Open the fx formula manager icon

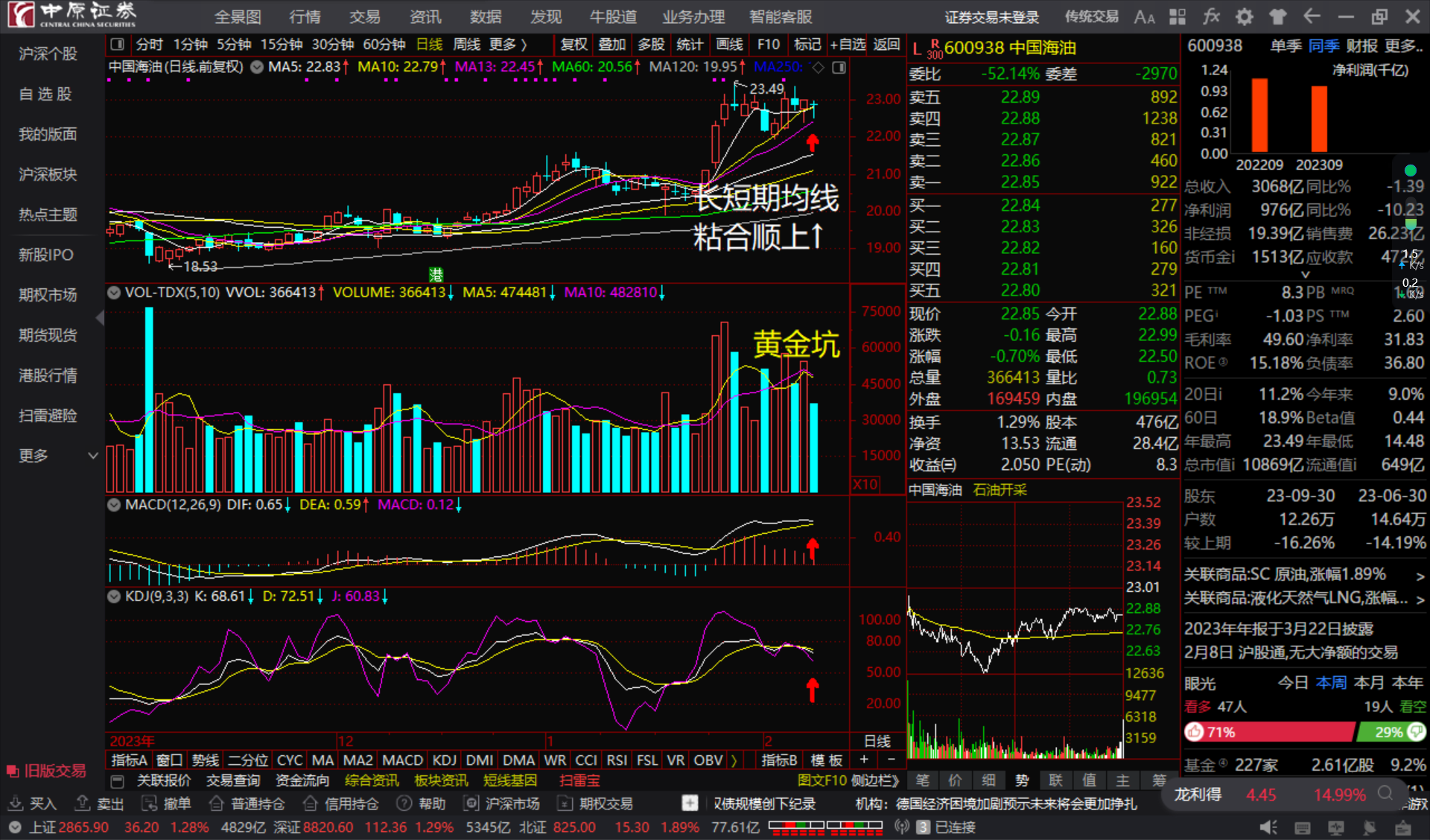(x=1211, y=16)
